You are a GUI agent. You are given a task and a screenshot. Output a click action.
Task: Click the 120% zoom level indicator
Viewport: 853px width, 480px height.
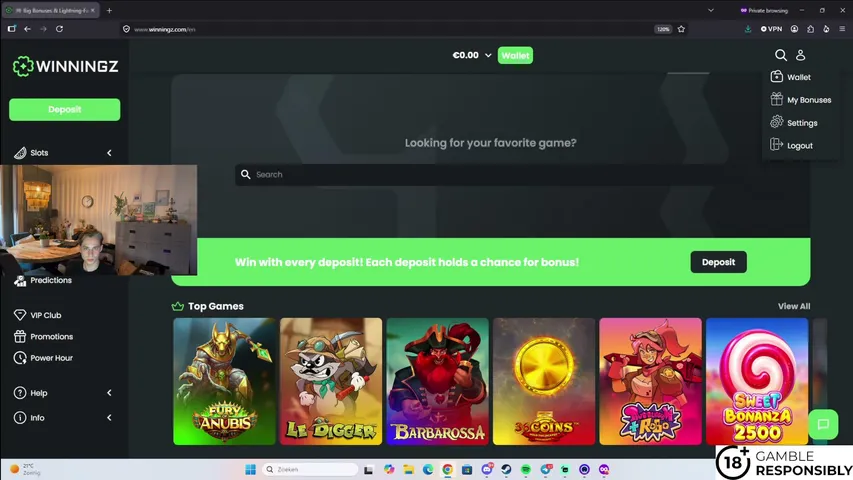(663, 29)
